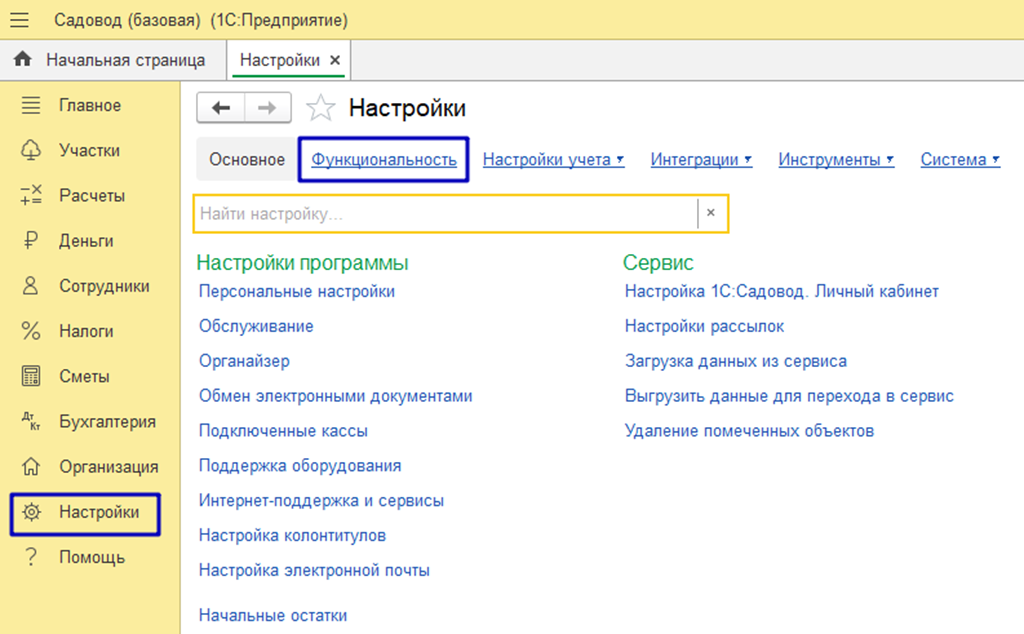Add Настройки to favorites with the star
1024x634 pixels.
tap(320, 108)
